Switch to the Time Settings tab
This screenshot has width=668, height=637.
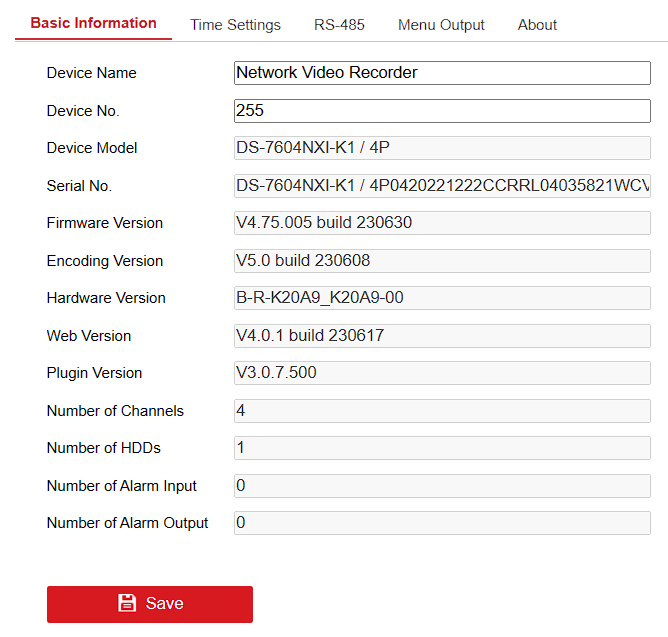tap(235, 25)
